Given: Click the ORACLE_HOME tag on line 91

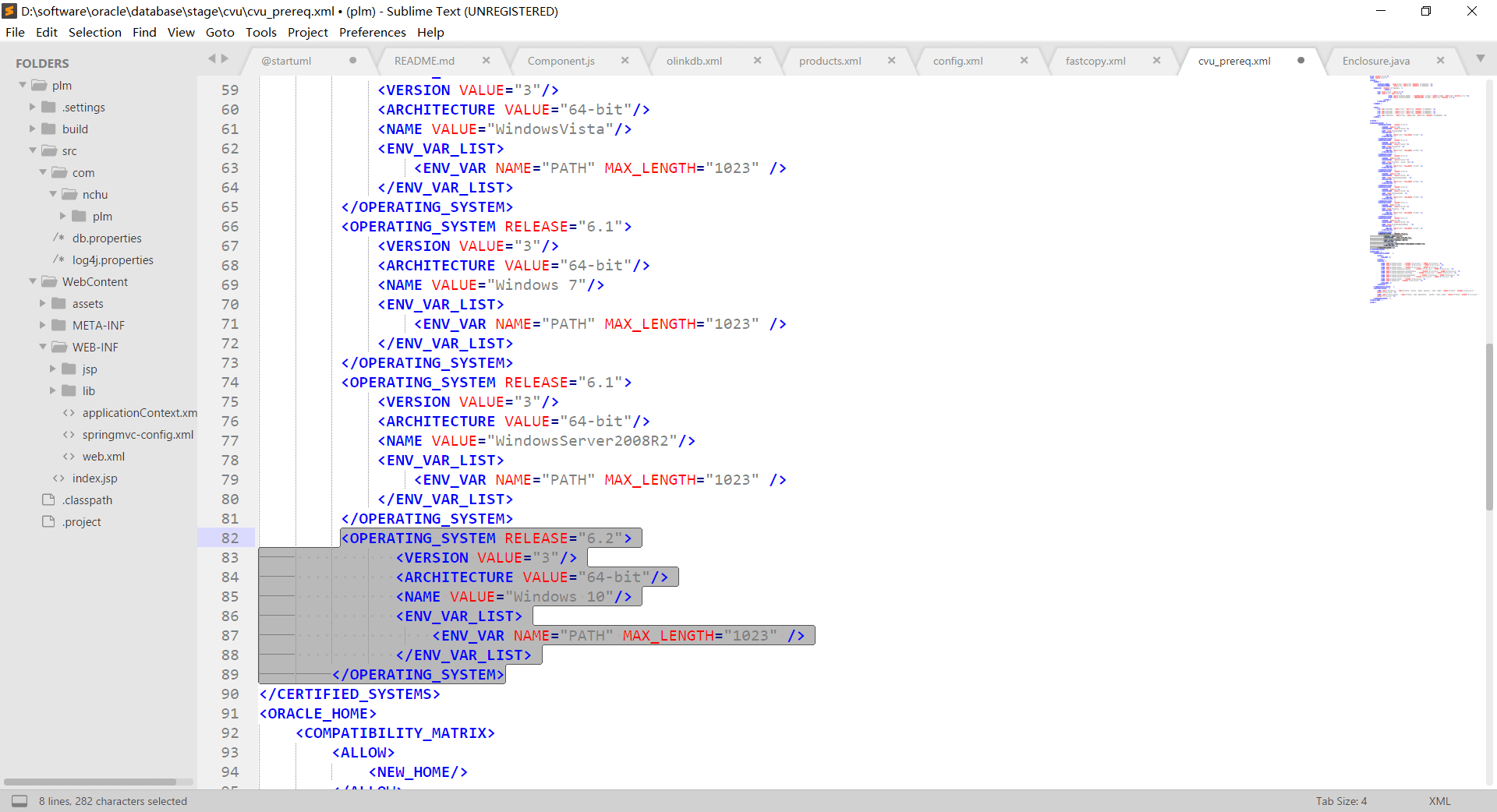Looking at the screenshot, I should pyautogui.click(x=318, y=713).
